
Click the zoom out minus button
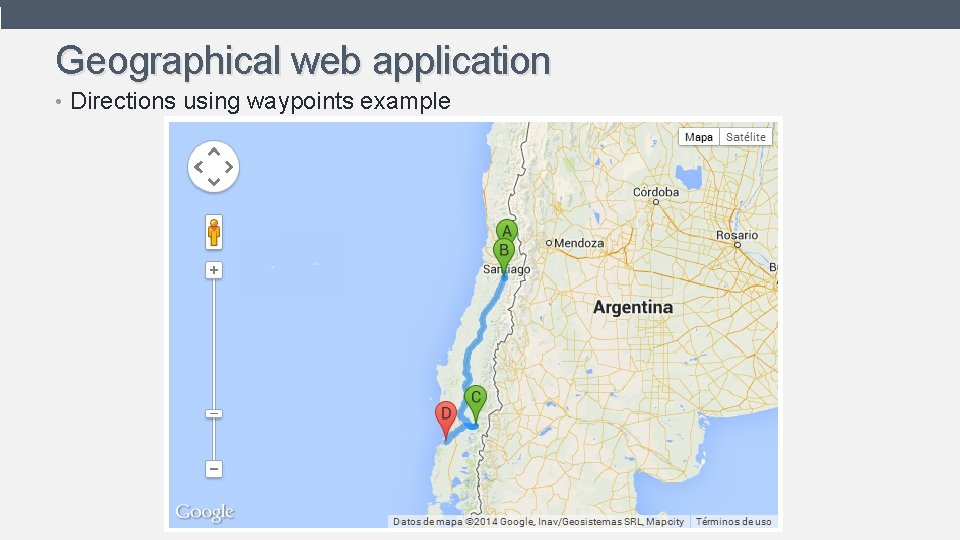coord(214,469)
